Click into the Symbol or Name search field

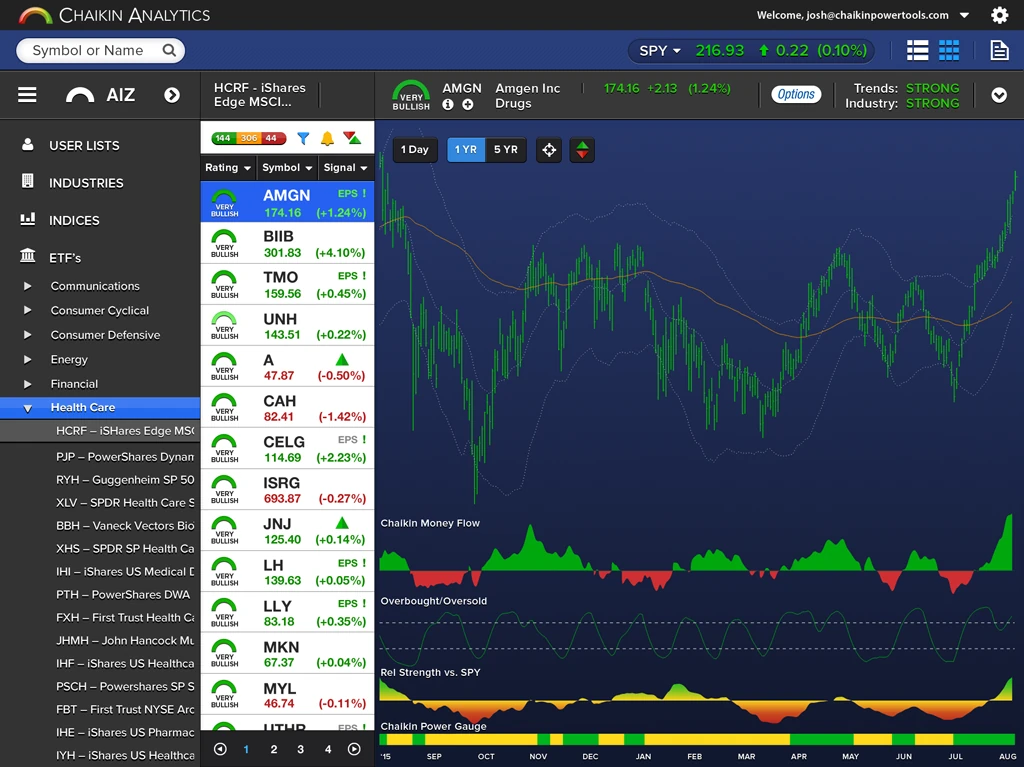(x=101, y=50)
